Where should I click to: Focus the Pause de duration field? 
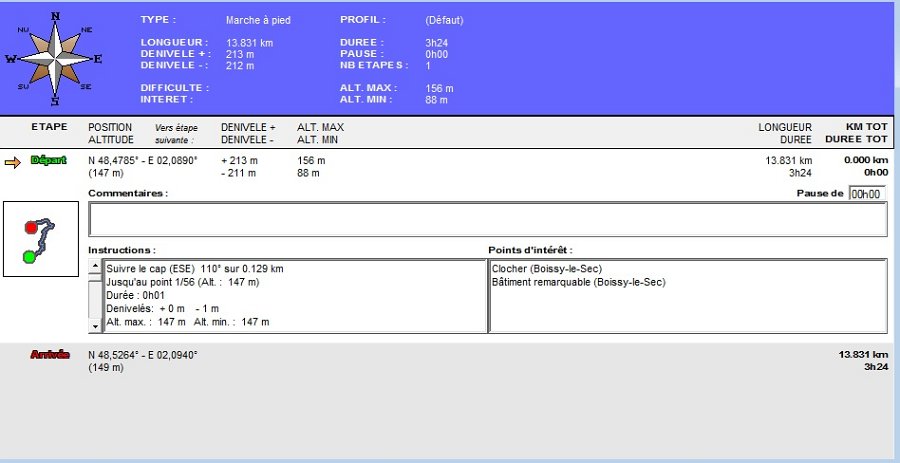[x=866, y=194]
